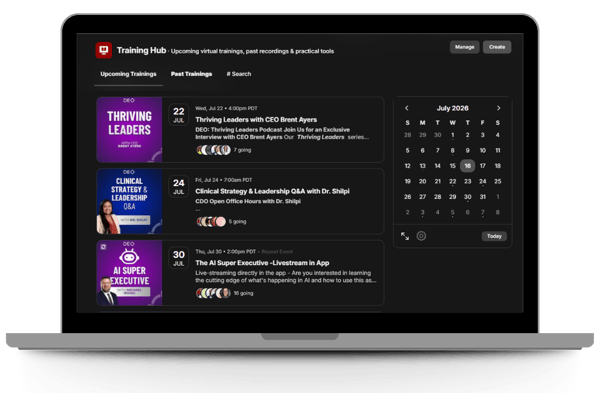Click the Training Hub title text

(141, 50)
